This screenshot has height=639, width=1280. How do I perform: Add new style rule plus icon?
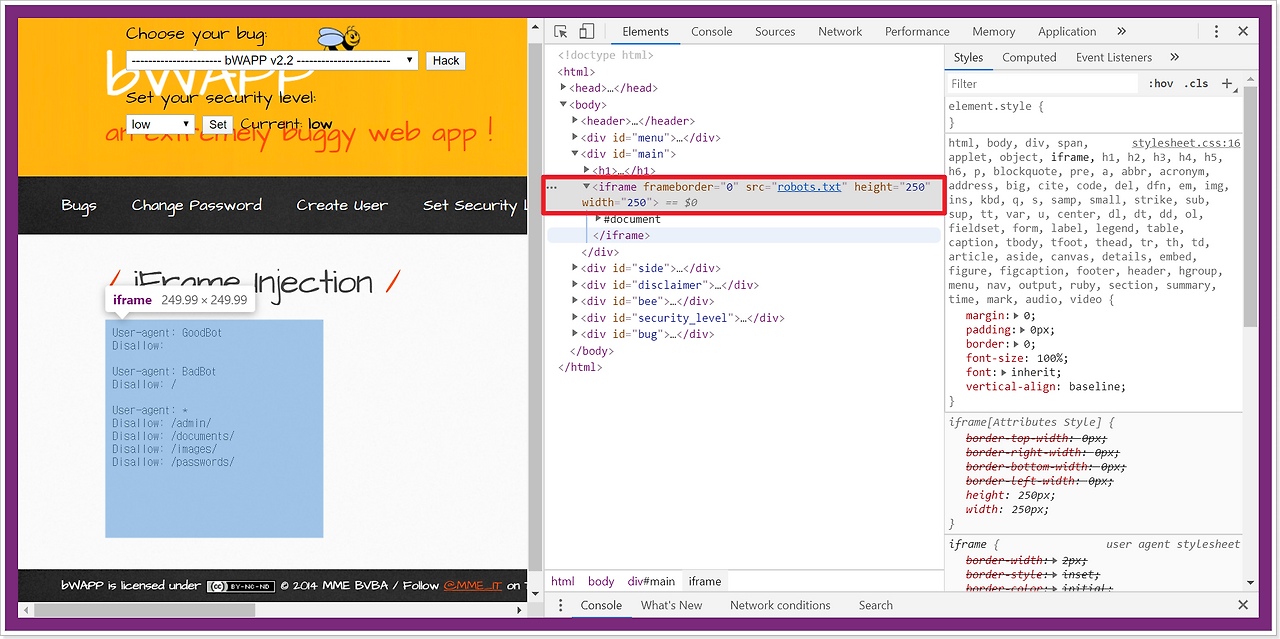[x=1227, y=84]
